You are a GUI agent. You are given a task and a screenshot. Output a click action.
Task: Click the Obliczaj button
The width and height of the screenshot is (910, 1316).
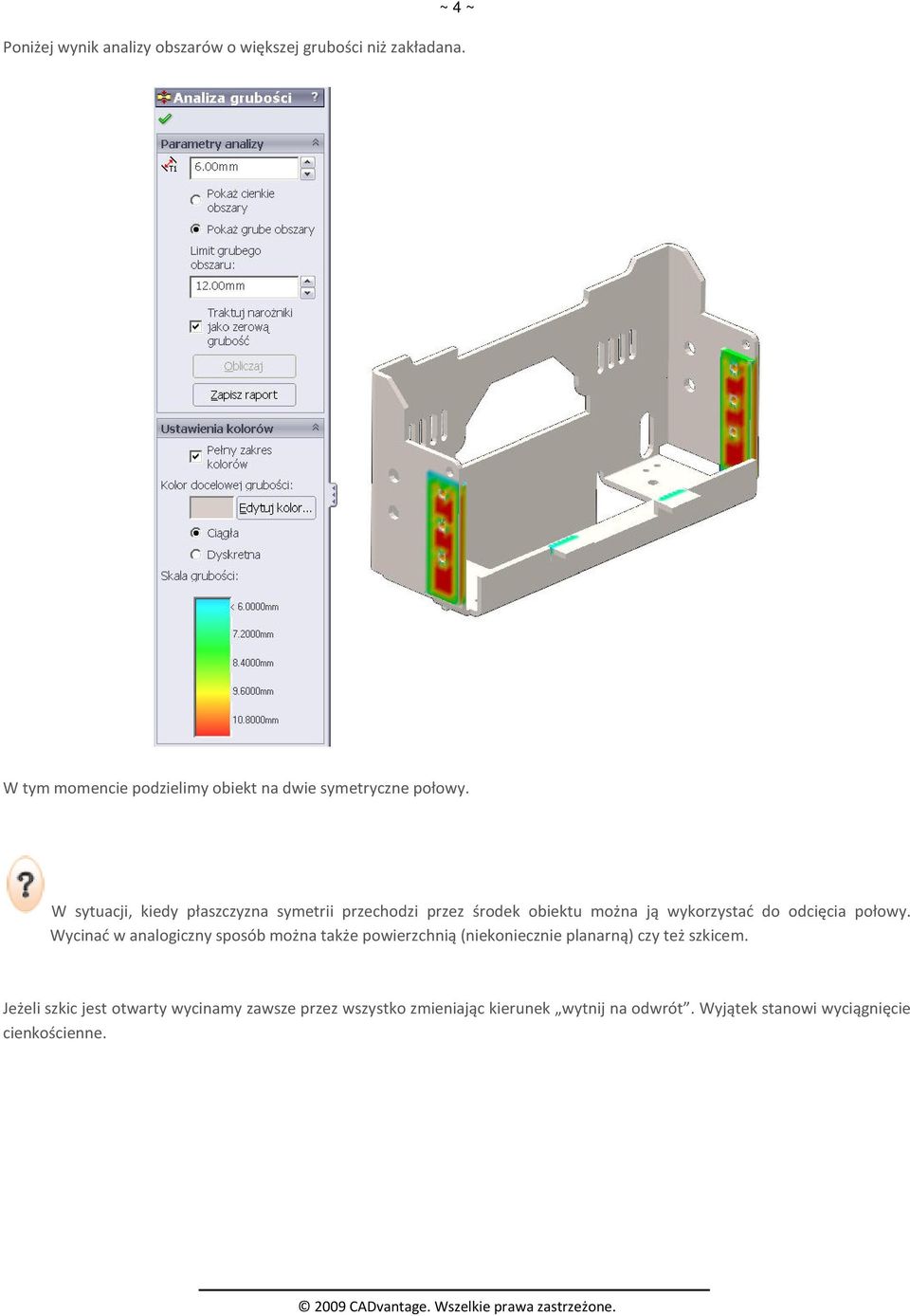tap(244, 366)
